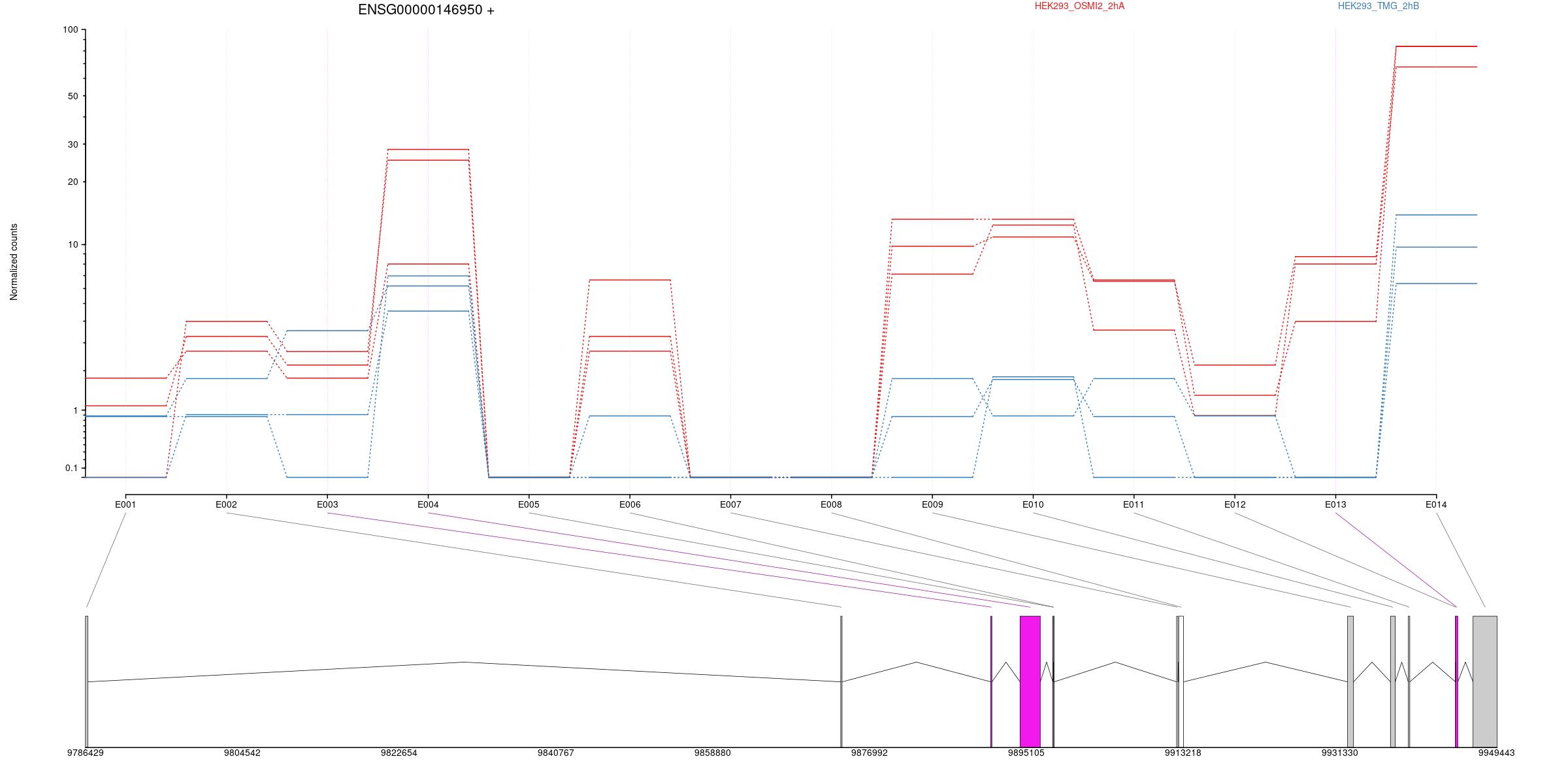This screenshot has height=784, width=1568.
Task: Click the E008 exon label
Action: coord(831,504)
